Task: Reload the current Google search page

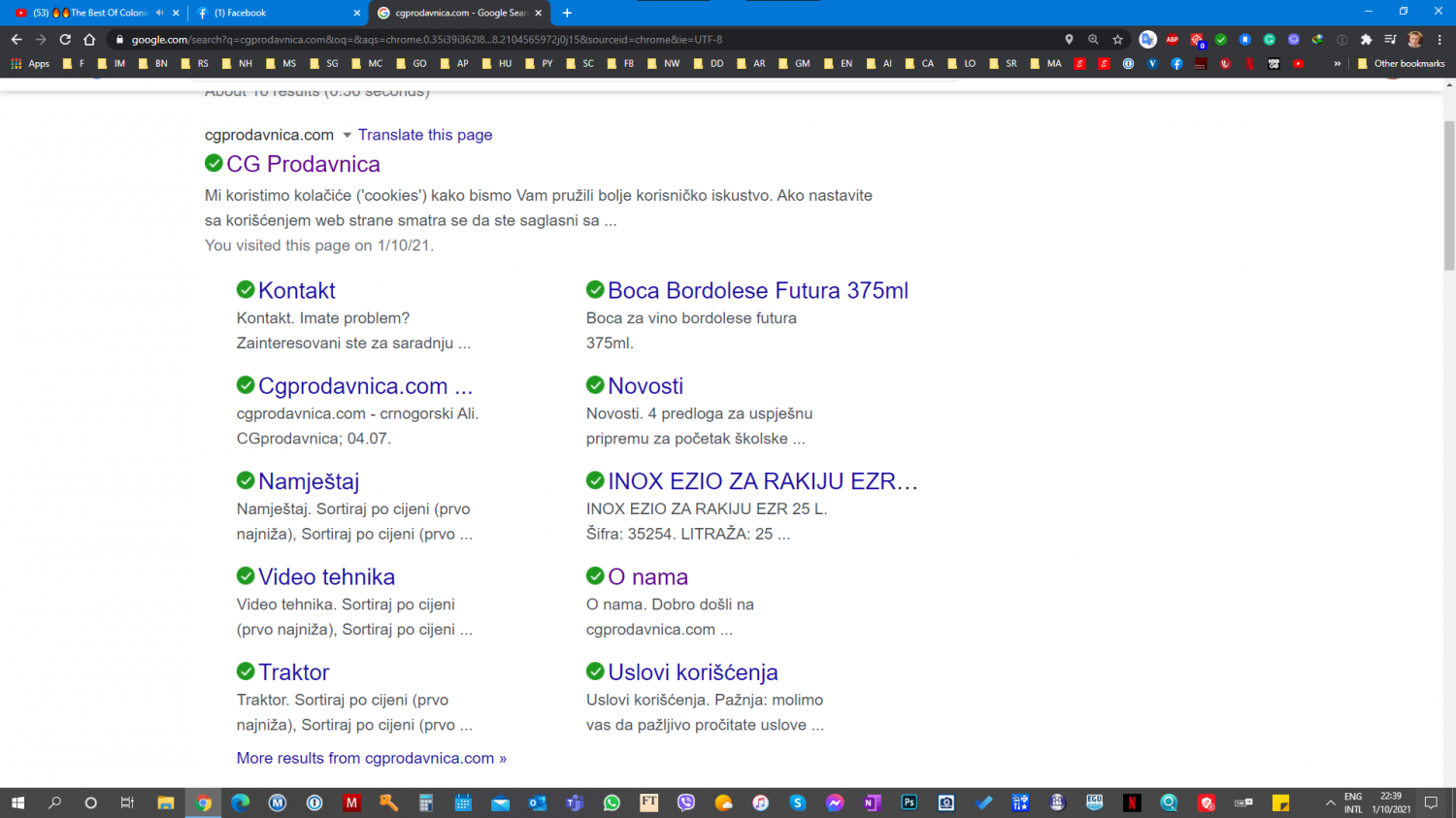Action: pyautogui.click(x=65, y=40)
